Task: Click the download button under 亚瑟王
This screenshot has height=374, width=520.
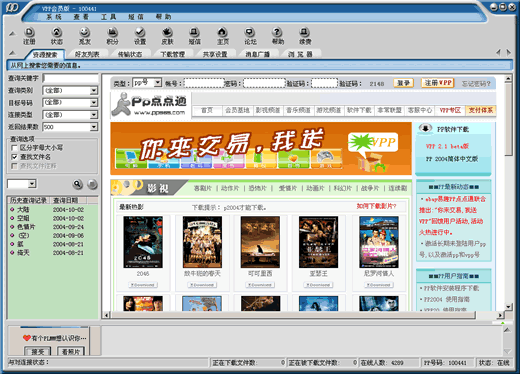Action: coord(318,285)
